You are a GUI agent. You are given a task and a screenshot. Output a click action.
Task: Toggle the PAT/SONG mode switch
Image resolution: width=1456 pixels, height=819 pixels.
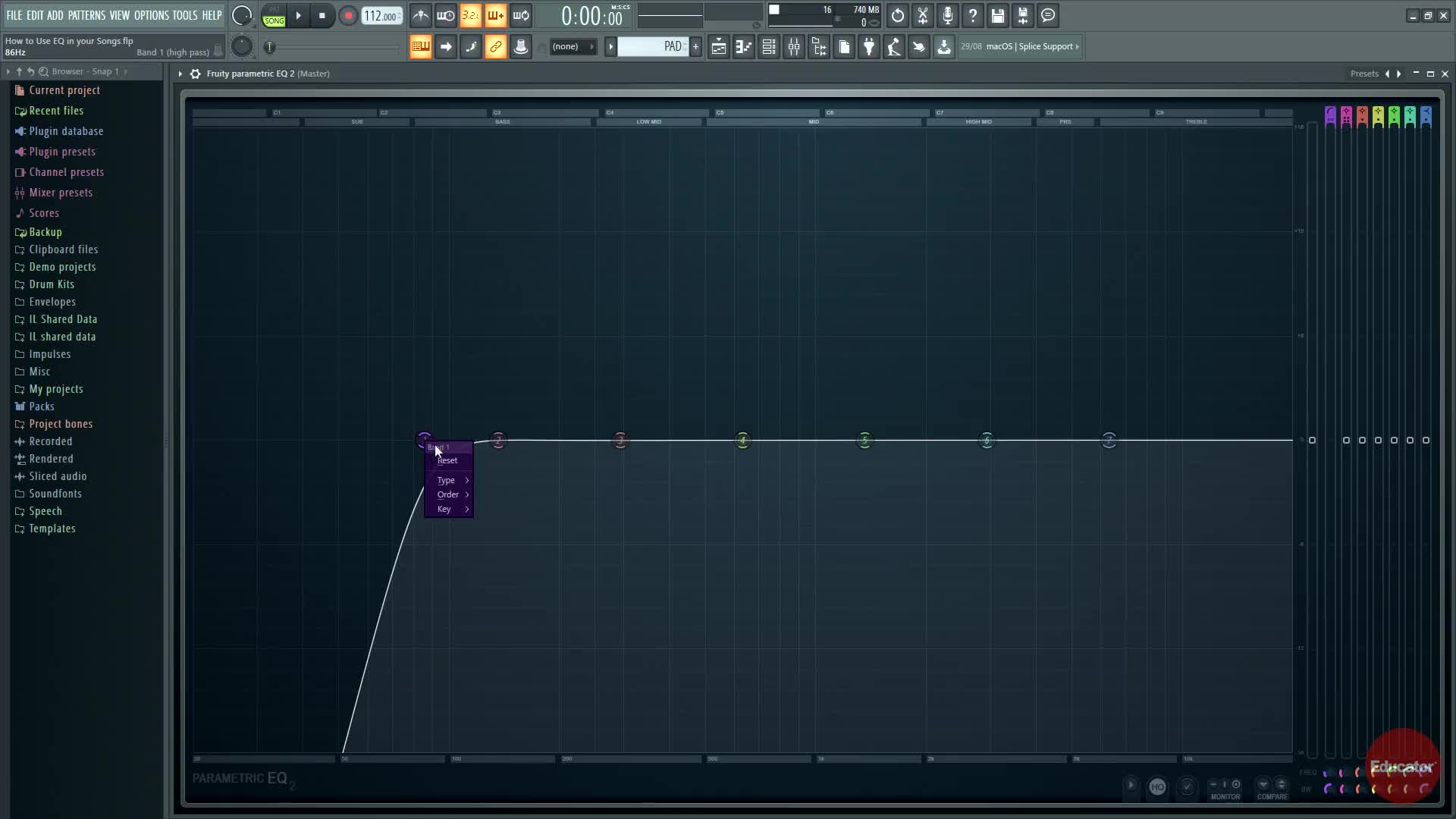point(274,16)
